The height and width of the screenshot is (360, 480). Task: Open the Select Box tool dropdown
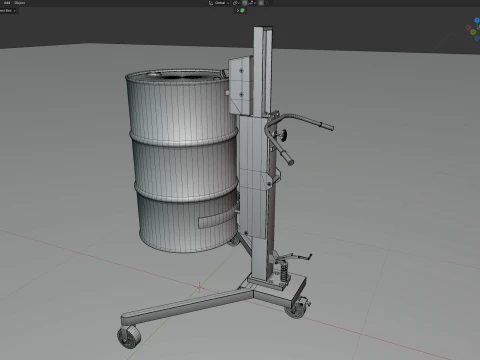point(7,11)
